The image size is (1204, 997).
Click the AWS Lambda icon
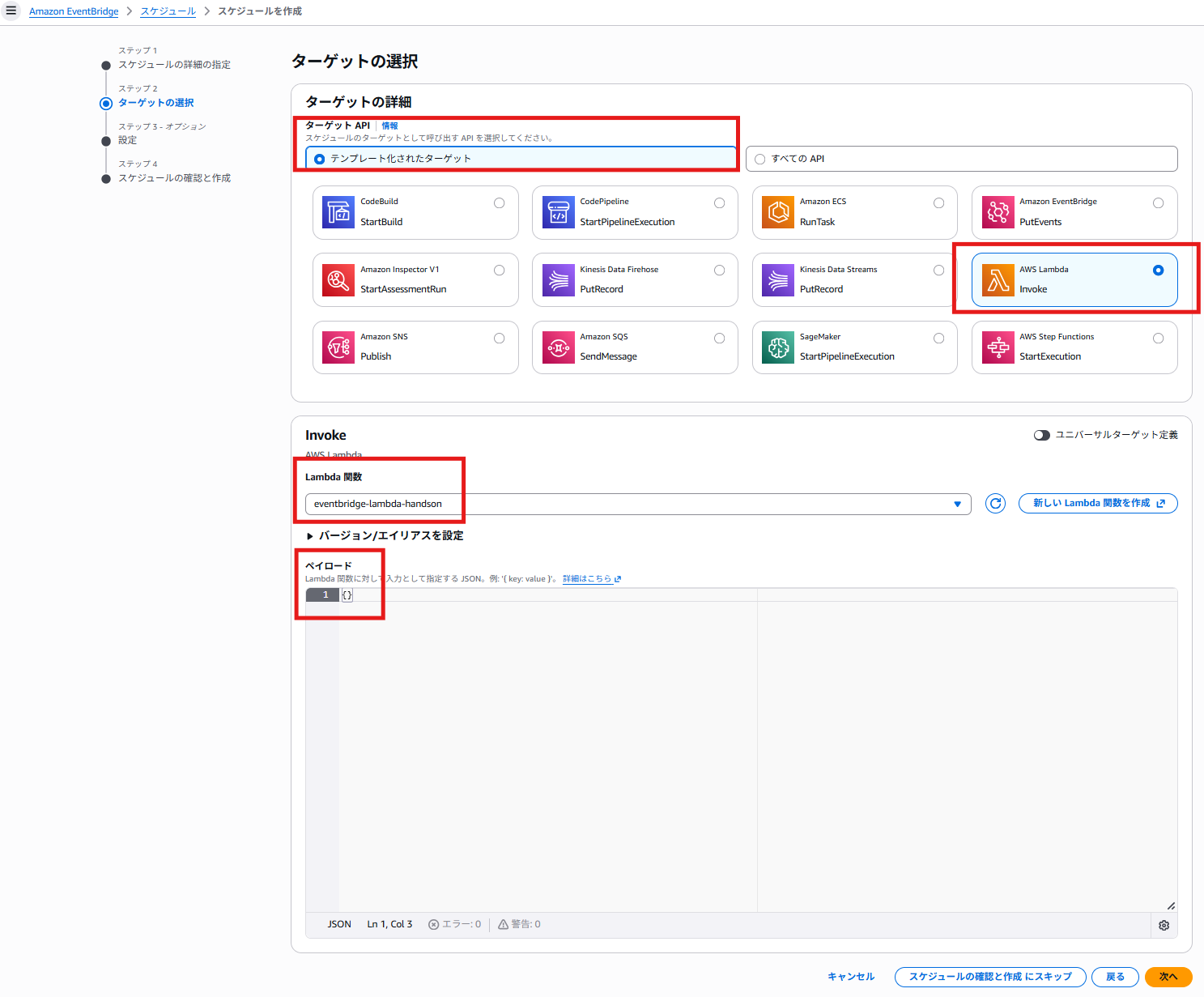998,280
